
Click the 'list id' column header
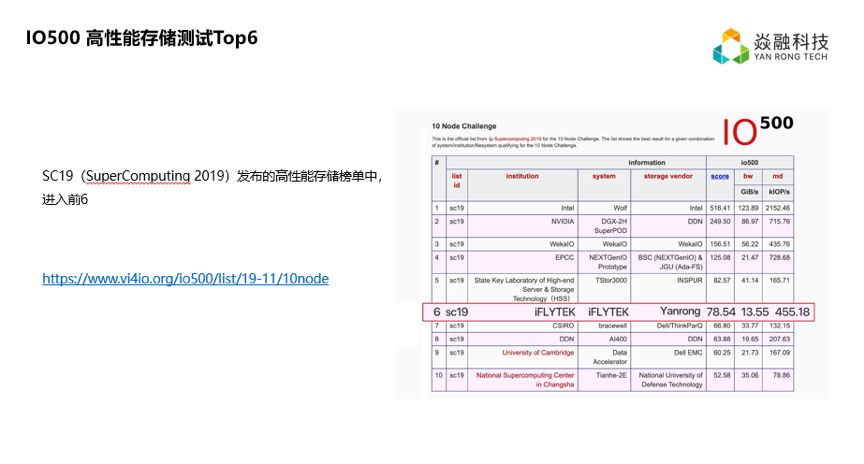click(457, 181)
